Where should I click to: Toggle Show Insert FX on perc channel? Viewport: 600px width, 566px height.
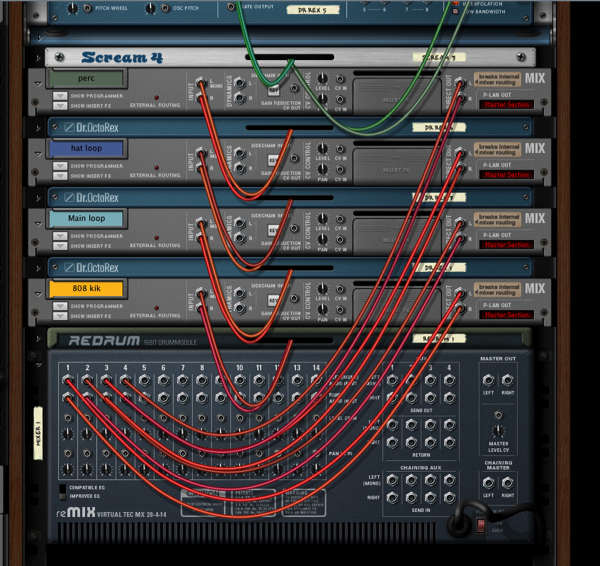(60, 106)
